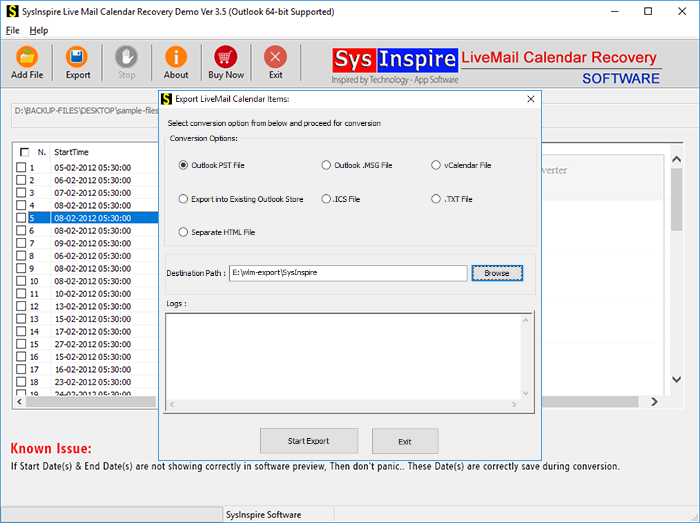Check the checkbox for row 7
The width and height of the screenshot is (700, 523).
[21, 243]
